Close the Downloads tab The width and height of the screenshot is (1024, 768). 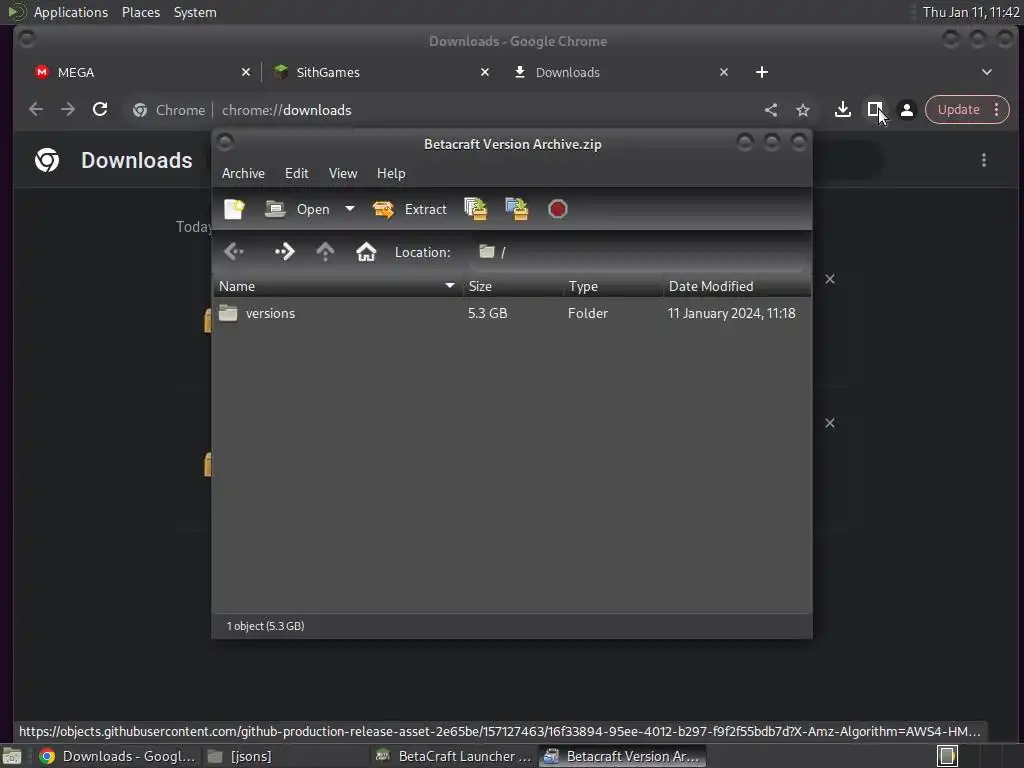click(724, 72)
